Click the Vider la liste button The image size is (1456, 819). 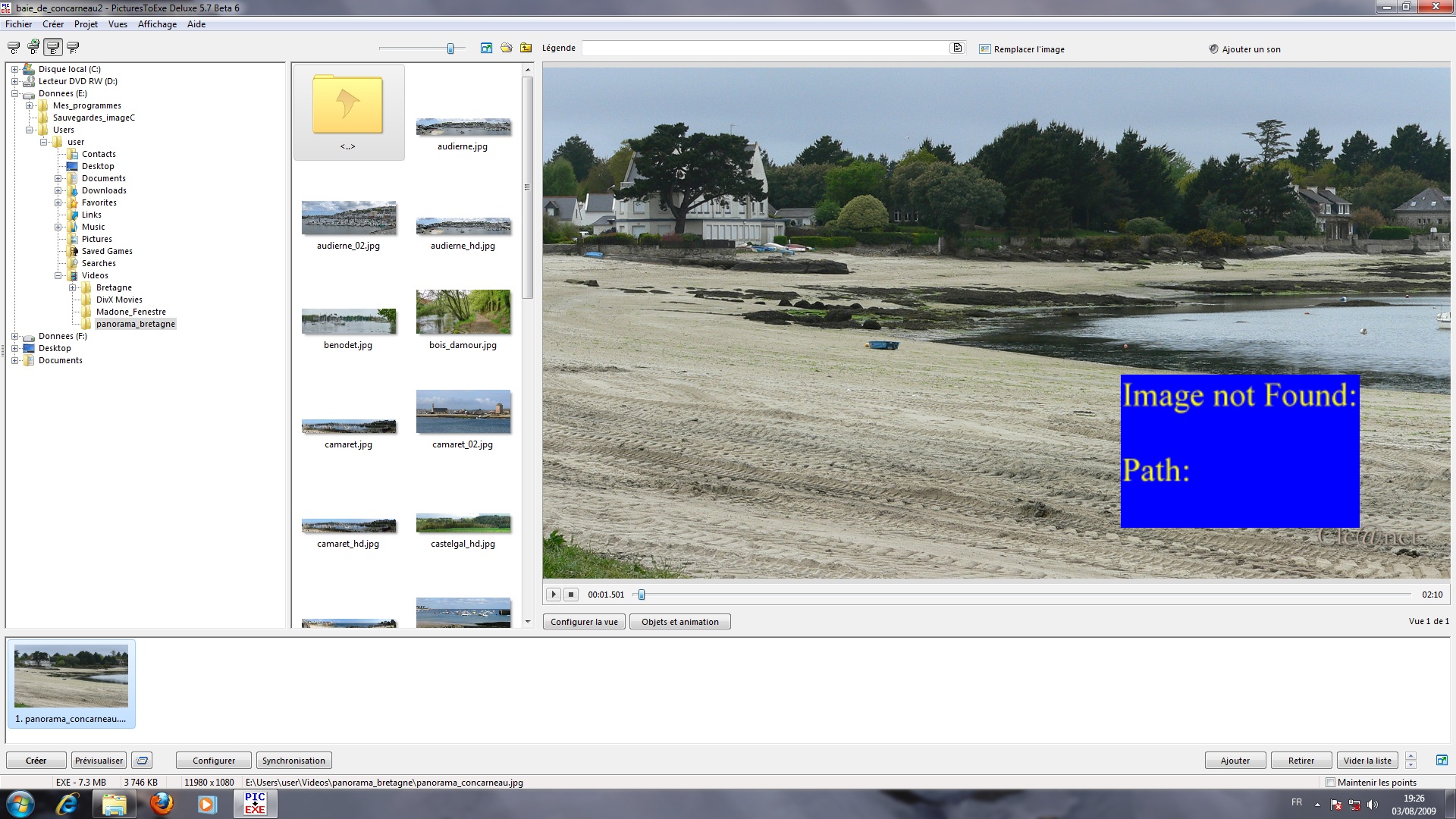pos(1367,761)
